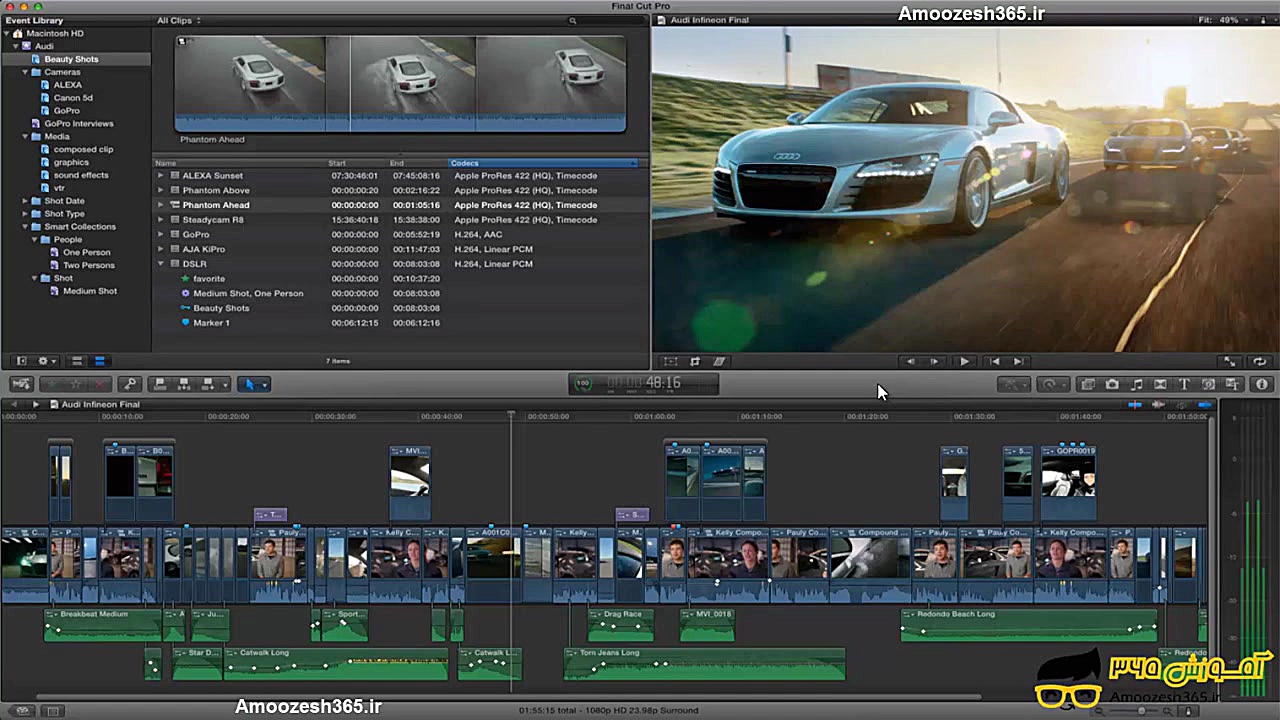Step to the next frame
Screen dimensions: 1280x720
click(934, 361)
